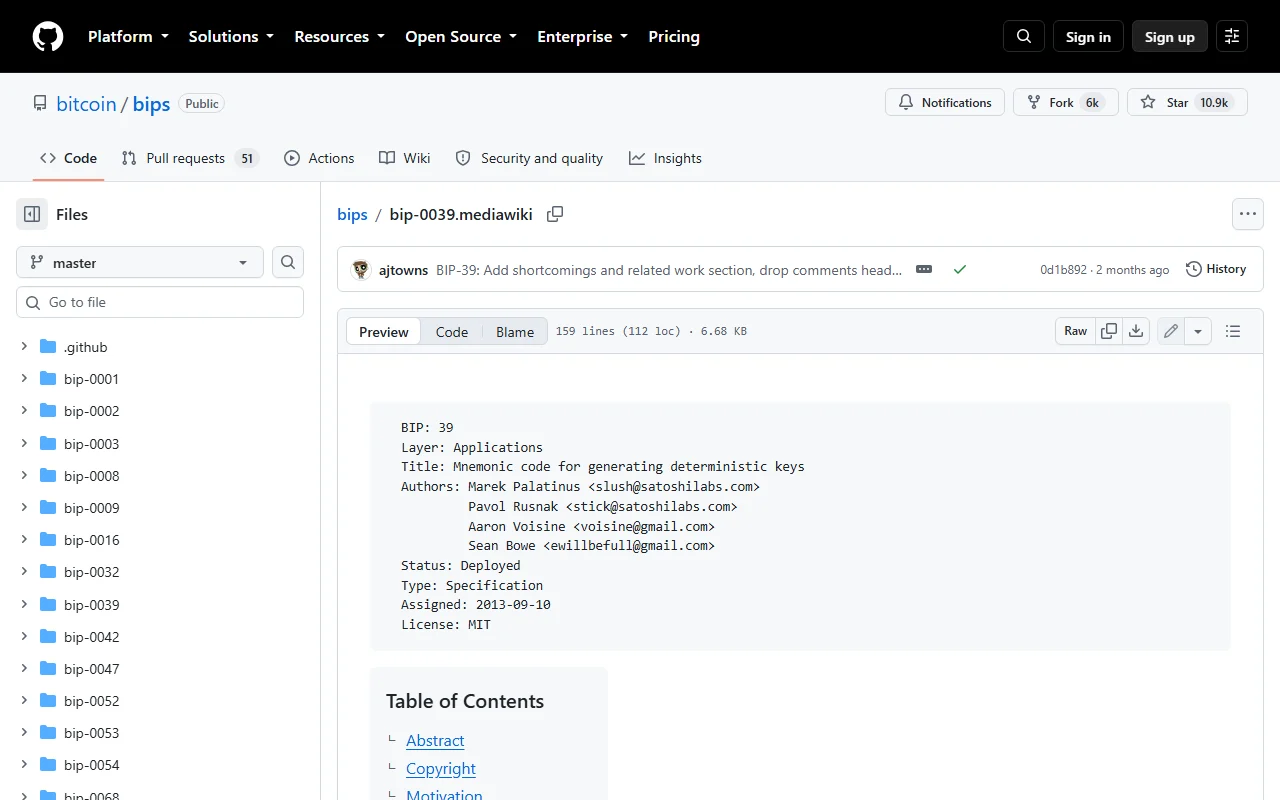
Task: Download the raw file icon
Action: click(1136, 331)
